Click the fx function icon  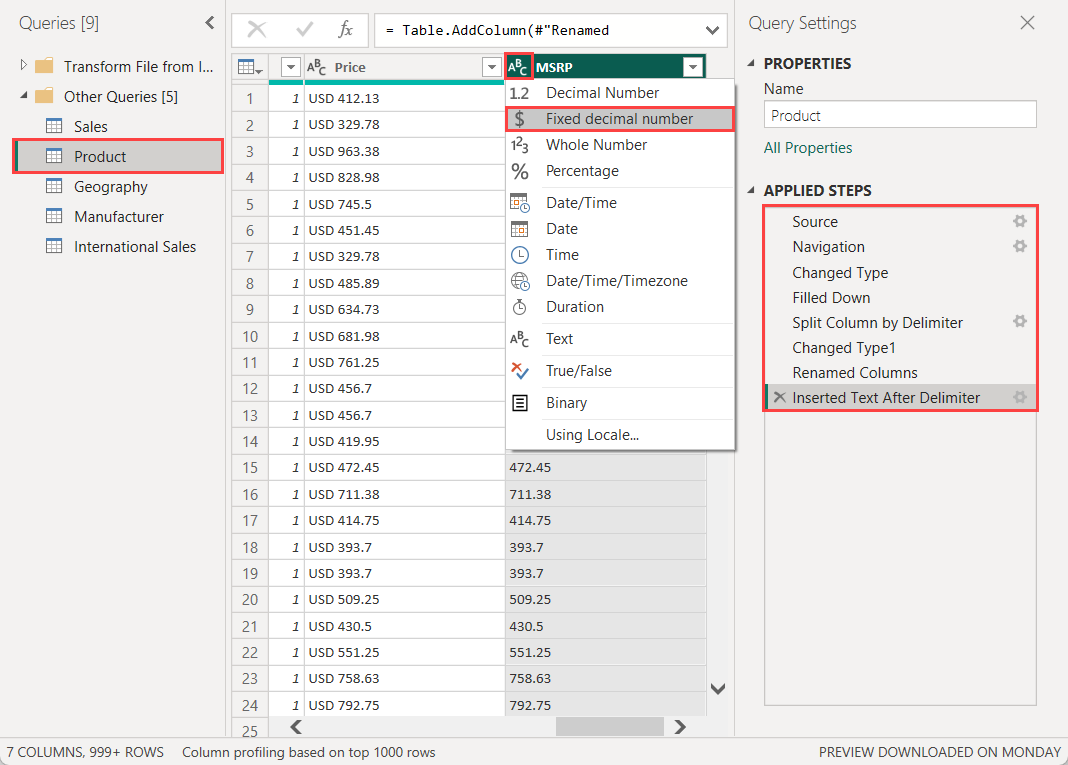(x=346, y=29)
